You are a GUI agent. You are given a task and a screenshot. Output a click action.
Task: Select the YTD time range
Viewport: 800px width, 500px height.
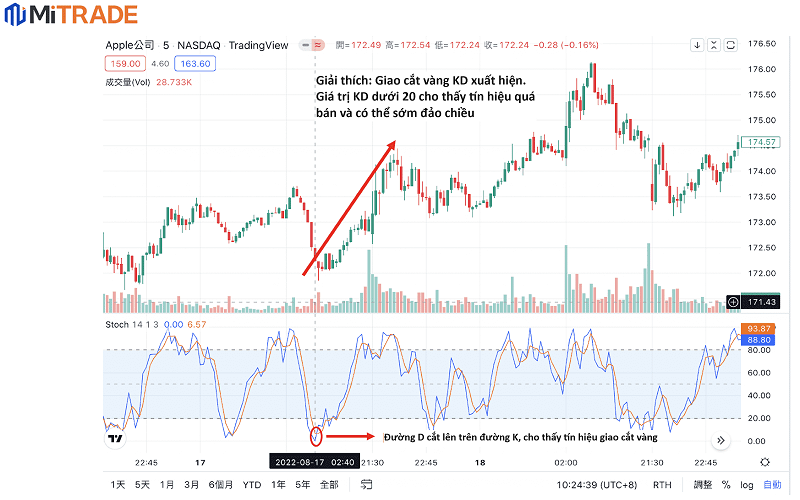pyautogui.click(x=252, y=484)
